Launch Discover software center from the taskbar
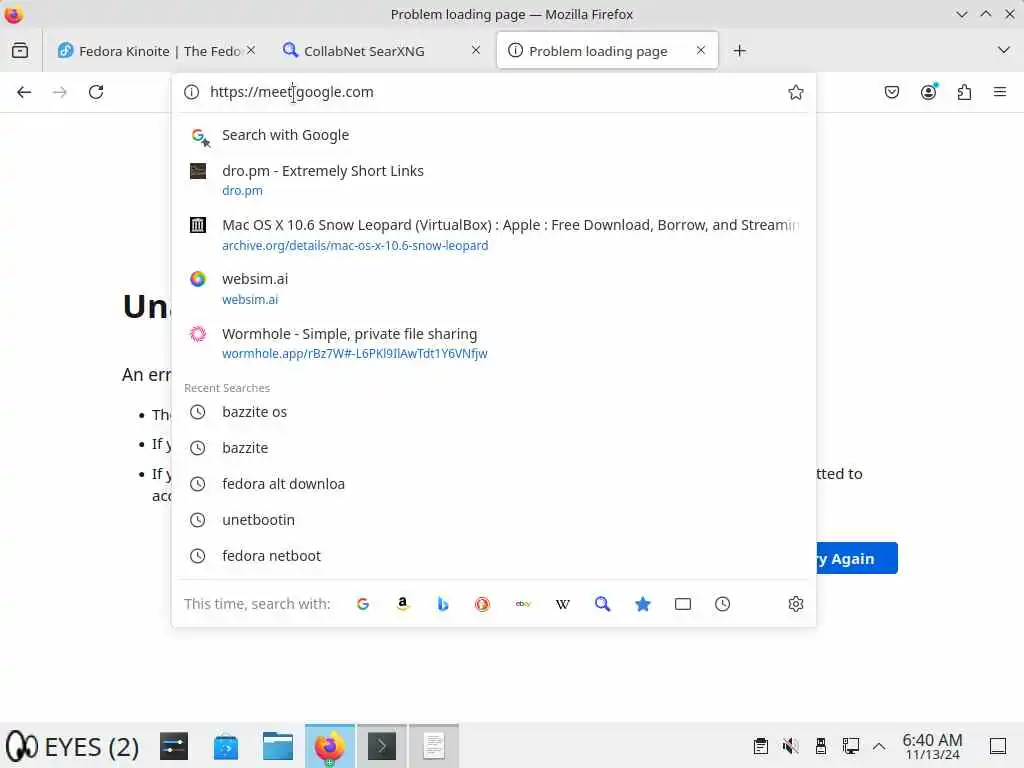The width and height of the screenshot is (1024, 768). [x=226, y=746]
